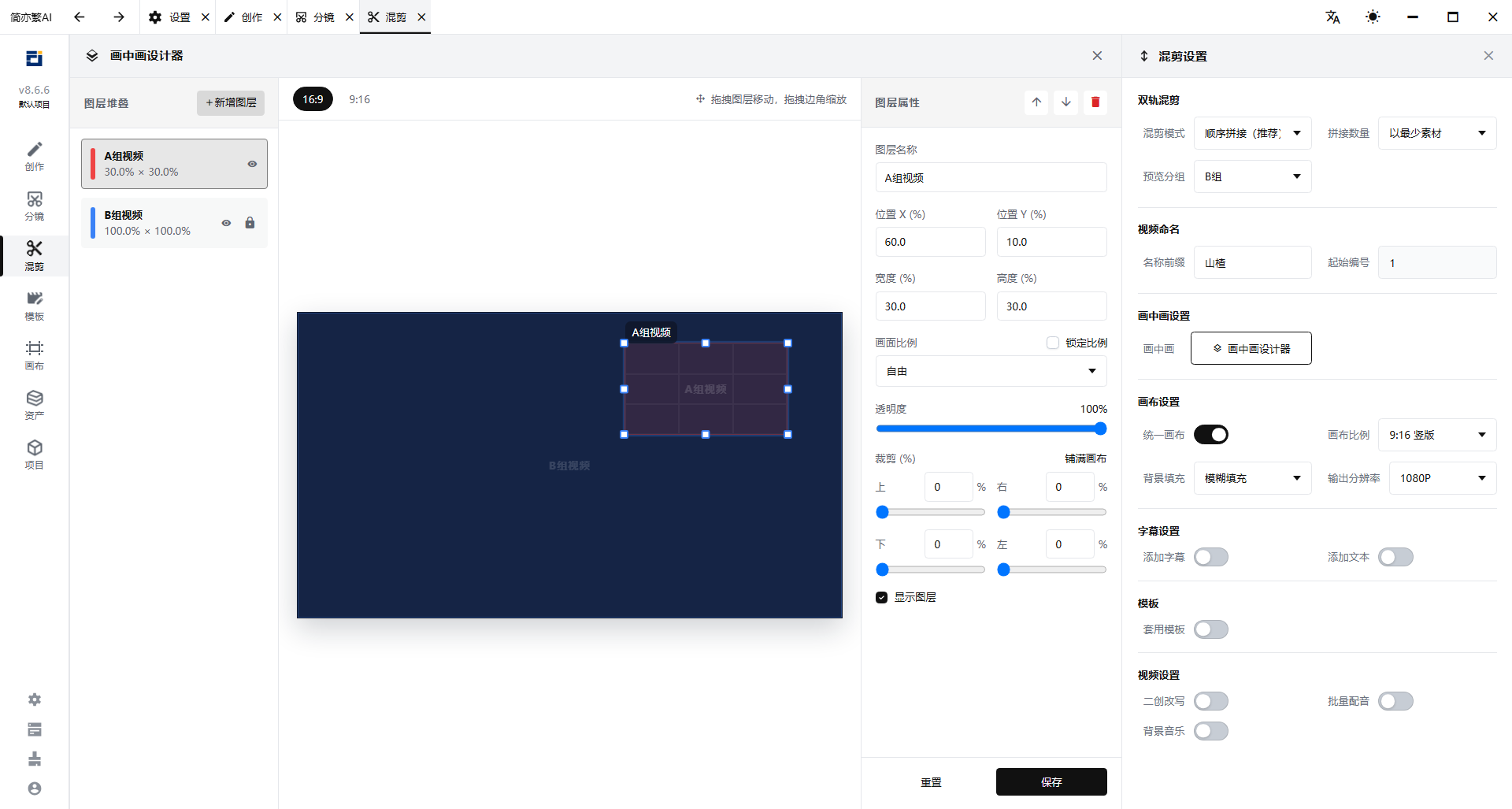Delete layer with red trash icon
This screenshot has height=809, width=1512.
1095,102
